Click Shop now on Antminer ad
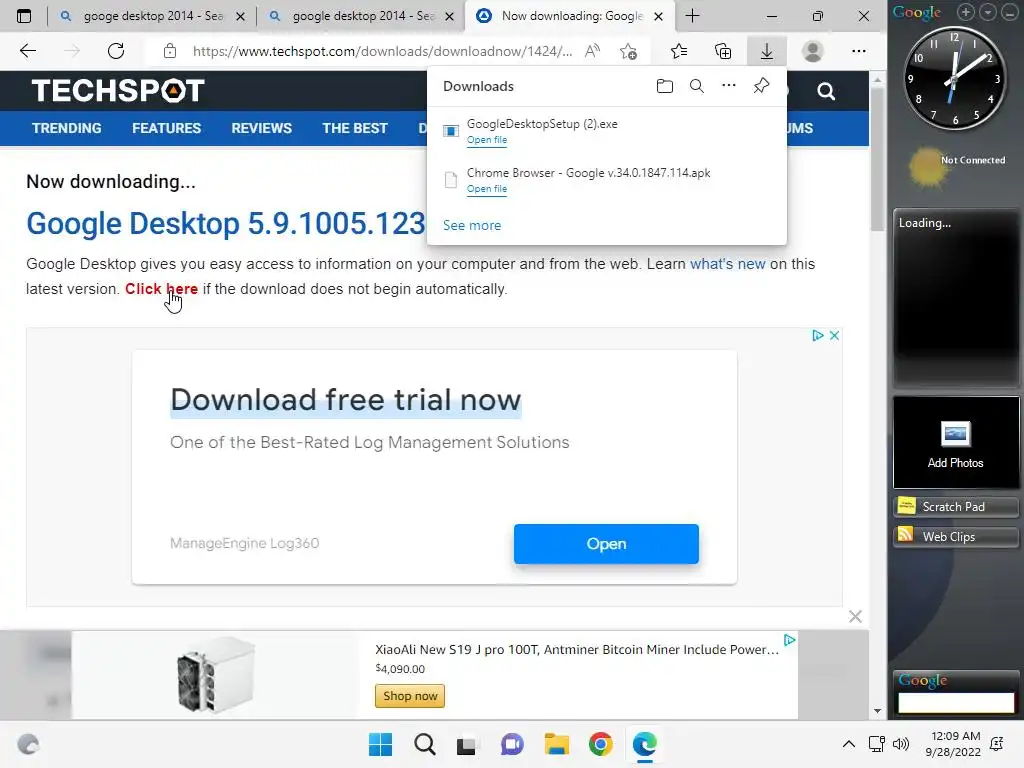1024x768 pixels. [410, 696]
